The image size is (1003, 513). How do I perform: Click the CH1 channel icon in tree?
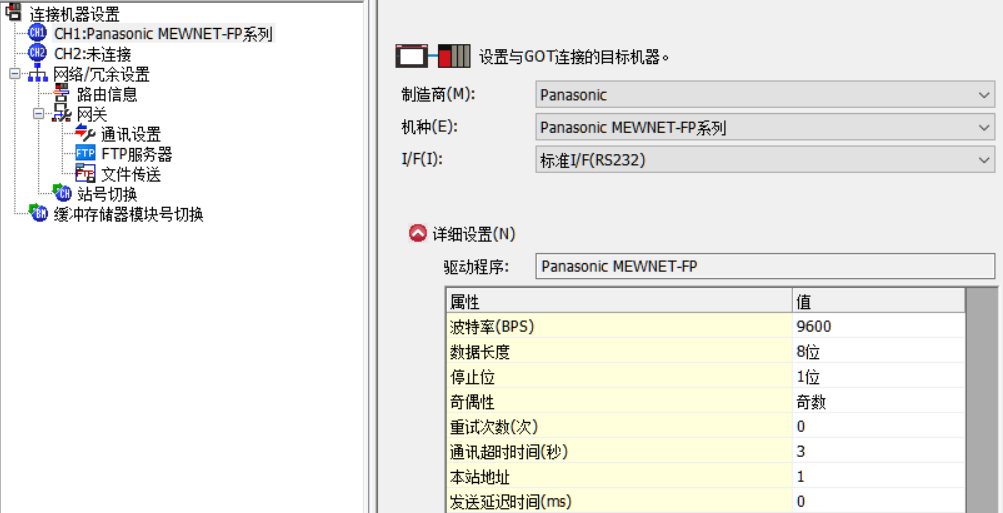pyautogui.click(x=38, y=34)
